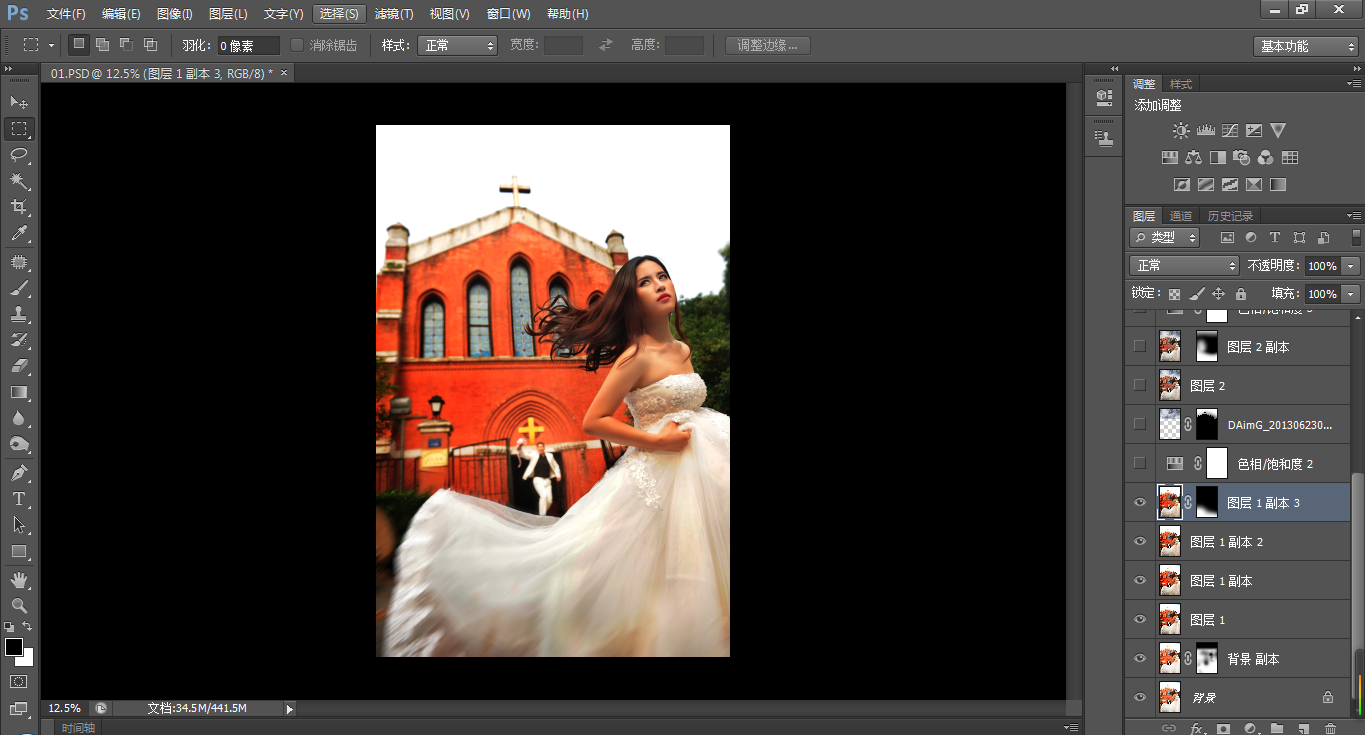Show the 色相/饱和度 2 layer
The width and height of the screenshot is (1365, 735).
(x=1140, y=463)
